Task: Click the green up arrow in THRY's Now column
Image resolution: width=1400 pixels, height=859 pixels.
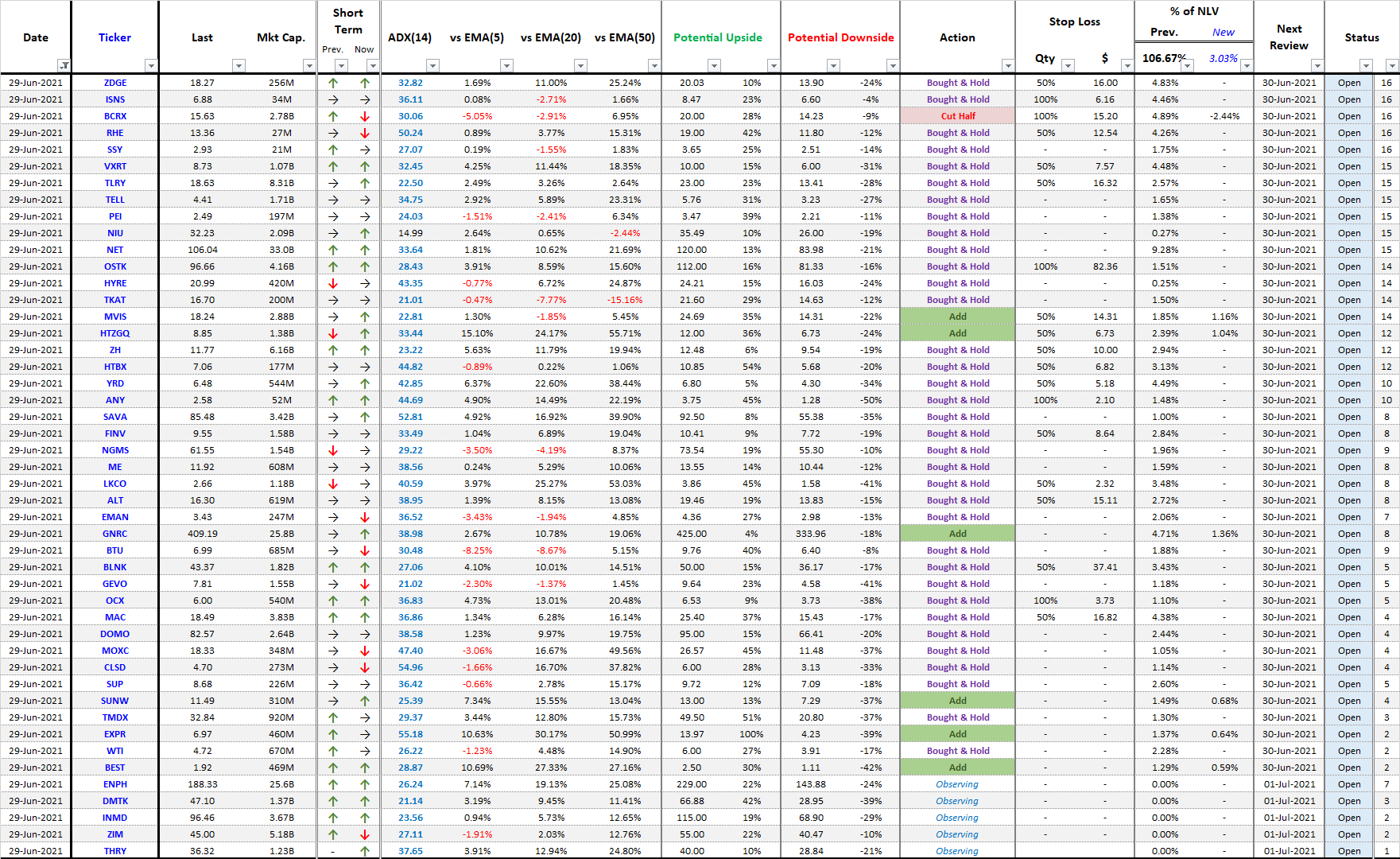Action: pyautogui.click(x=365, y=851)
